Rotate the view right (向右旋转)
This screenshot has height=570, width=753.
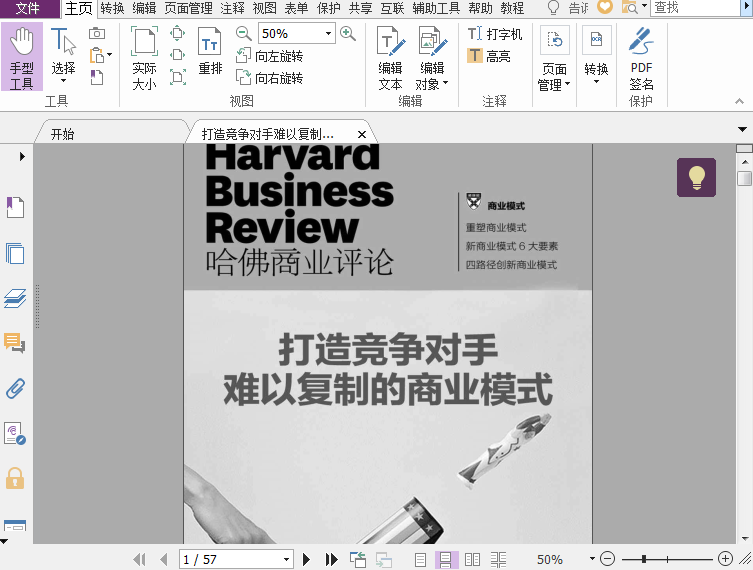click(x=270, y=78)
